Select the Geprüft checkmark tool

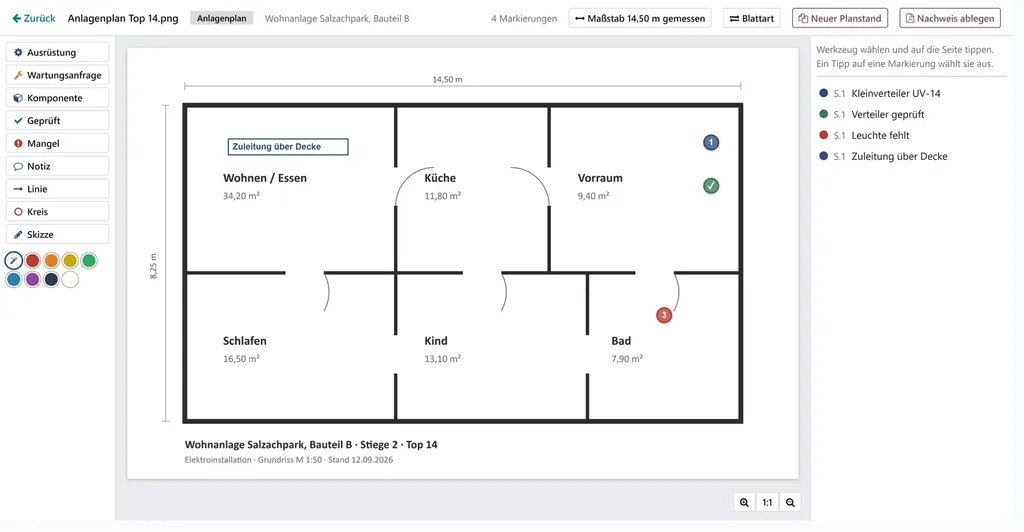tap(57, 121)
